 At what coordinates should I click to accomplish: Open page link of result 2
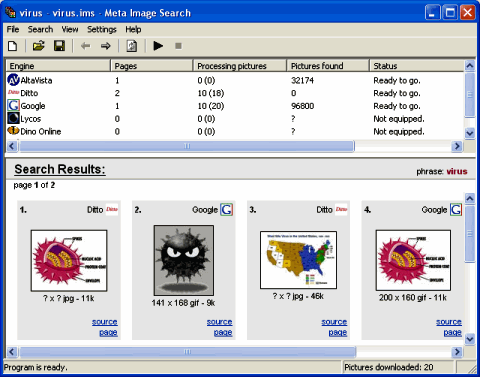[x=223, y=332]
